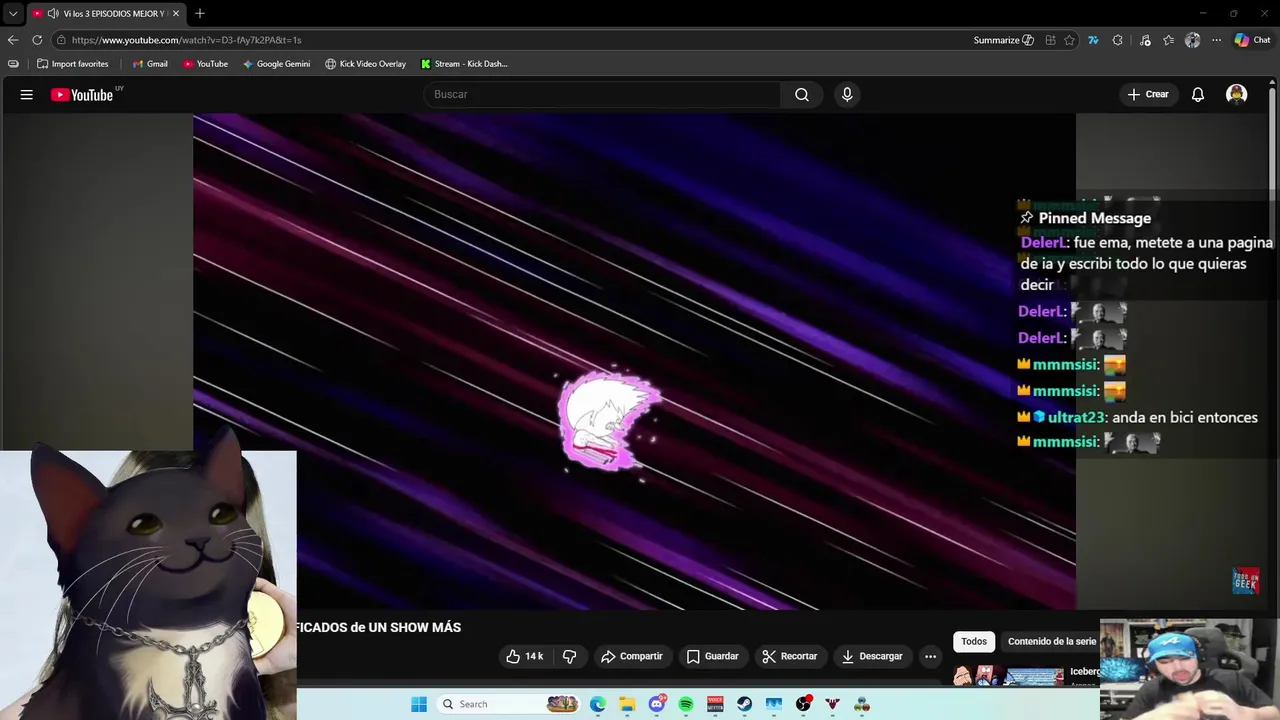Click the browser address bar URL
Image resolution: width=1280 pixels, height=720 pixels.
pyautogui.click(x=186, y=40)
